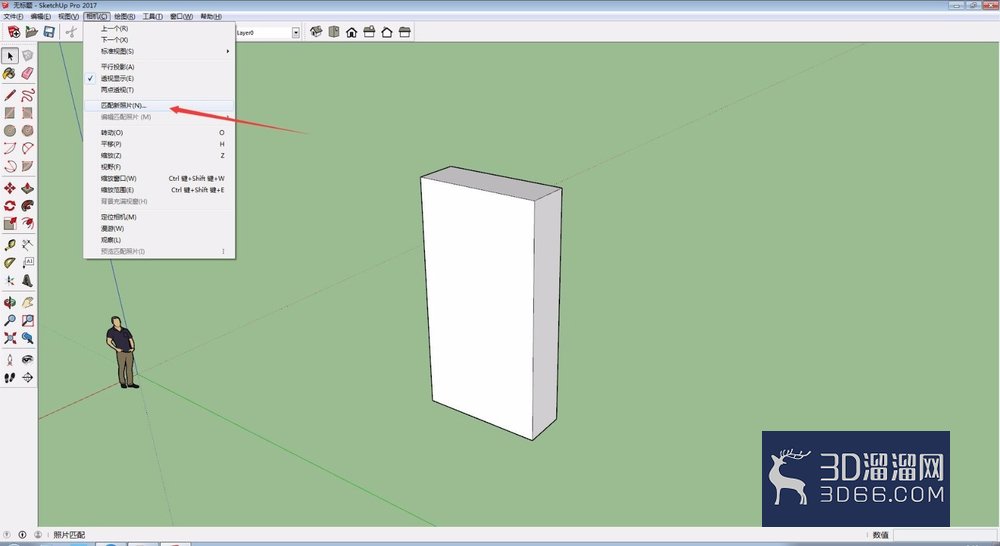Pick the Paint Bucket tool

(x=10, y=74)
